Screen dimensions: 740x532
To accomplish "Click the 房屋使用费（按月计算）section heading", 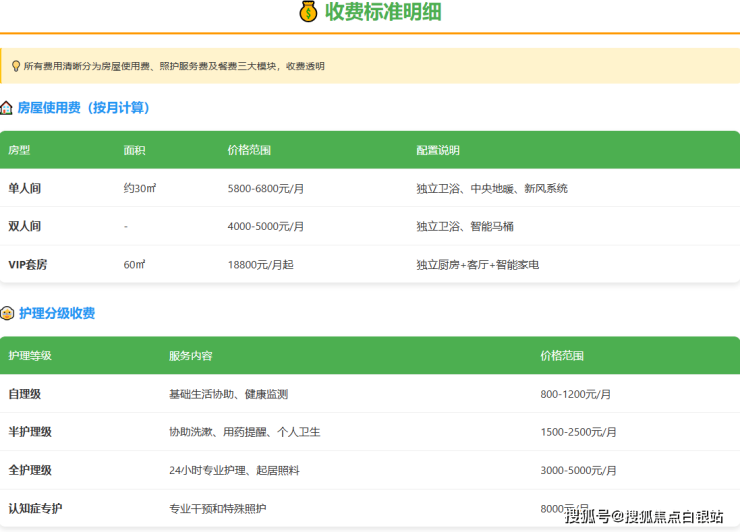I will (84, 108).
